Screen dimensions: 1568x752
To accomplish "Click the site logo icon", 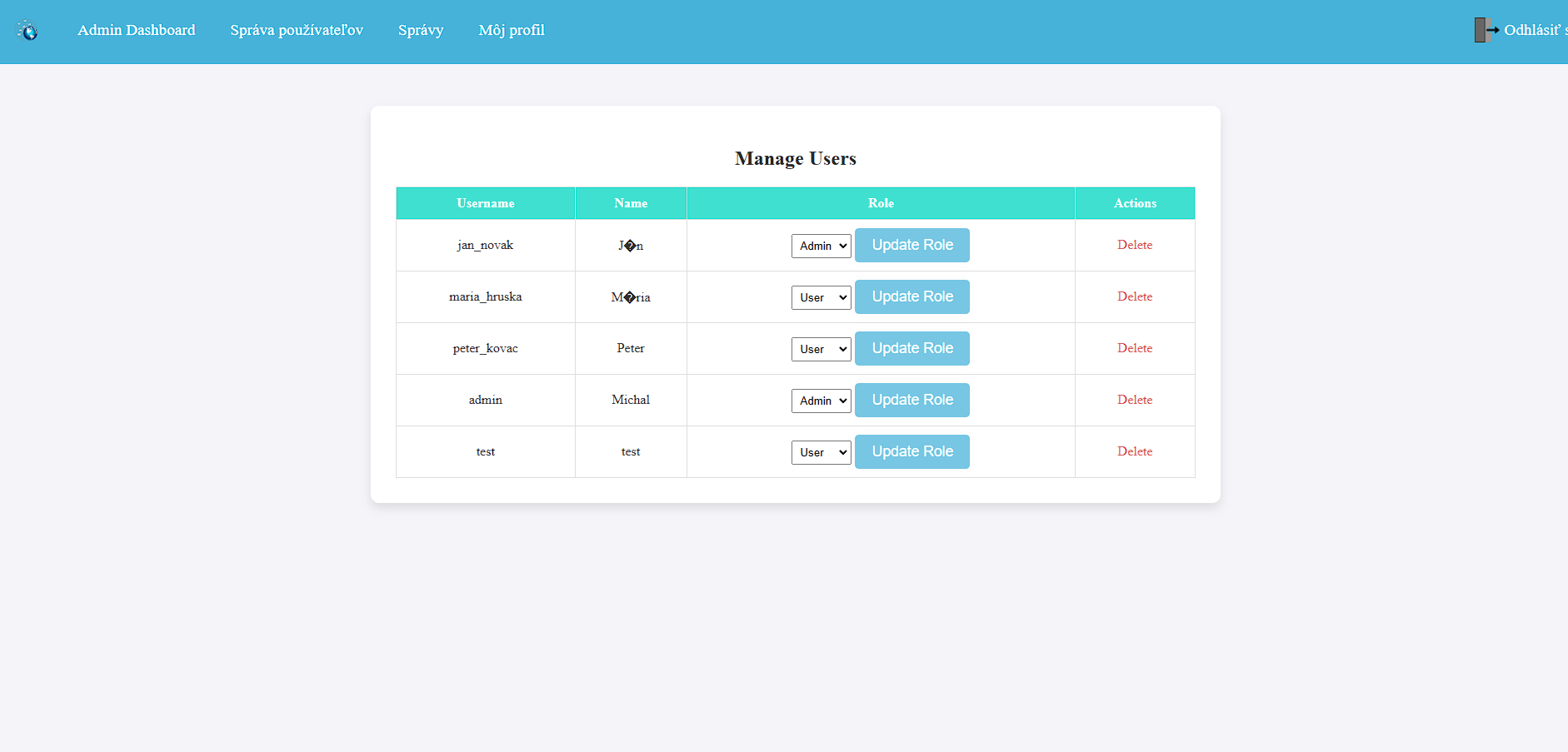I will click(27, 31).
